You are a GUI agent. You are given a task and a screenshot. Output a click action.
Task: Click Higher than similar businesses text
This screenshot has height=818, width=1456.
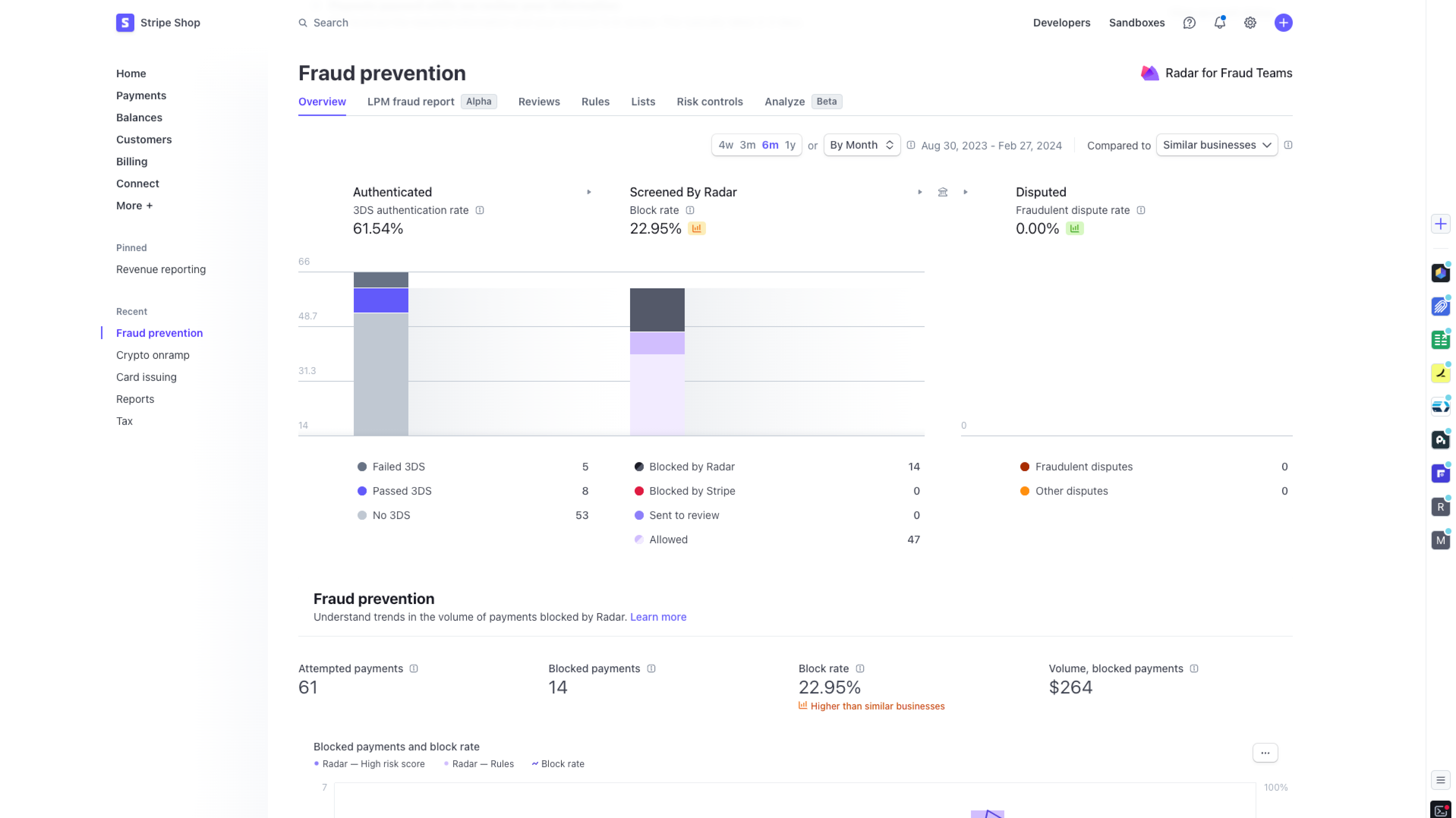tap(877, 706)
